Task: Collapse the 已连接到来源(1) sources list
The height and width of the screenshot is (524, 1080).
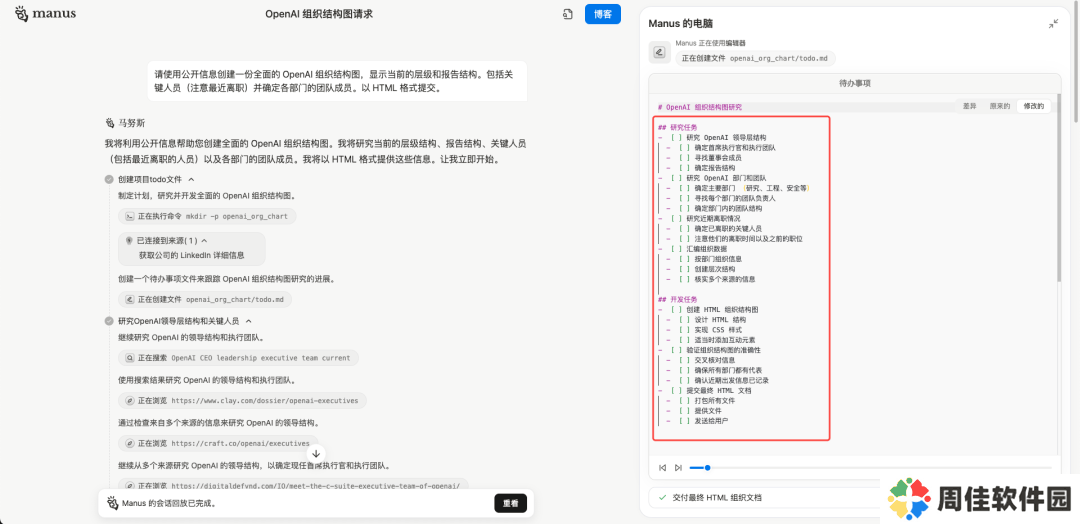Action: [x=205, y=241]
